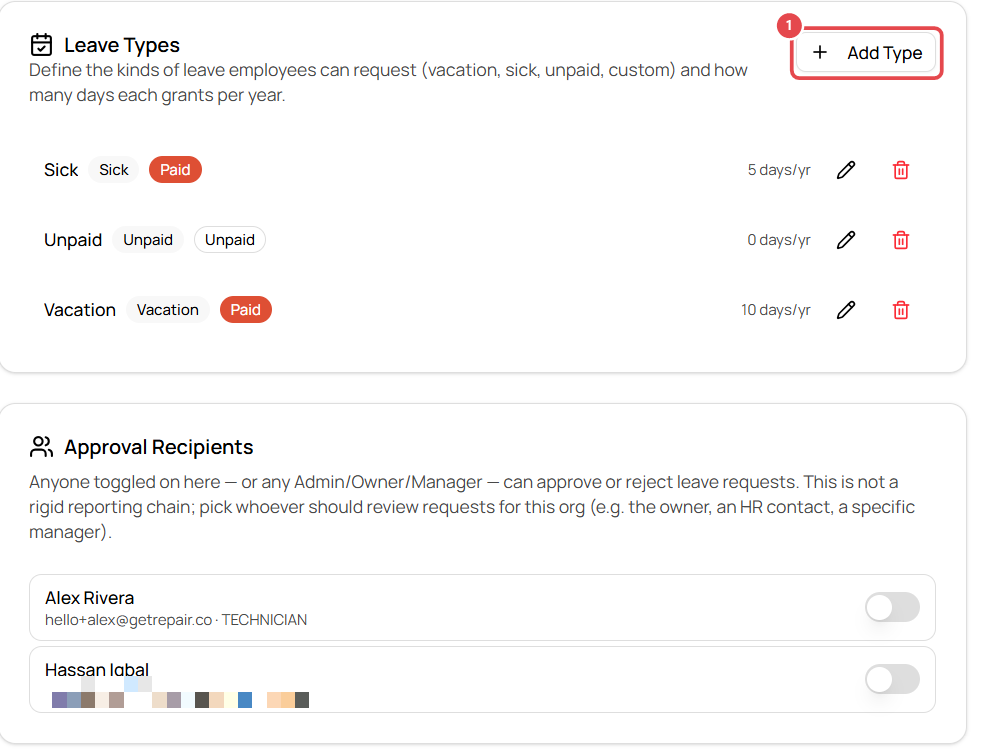The image size is (988, 752).
Task: Edit the Unpaid leave type
Action: pyautogui.click(x=846, y=240)
